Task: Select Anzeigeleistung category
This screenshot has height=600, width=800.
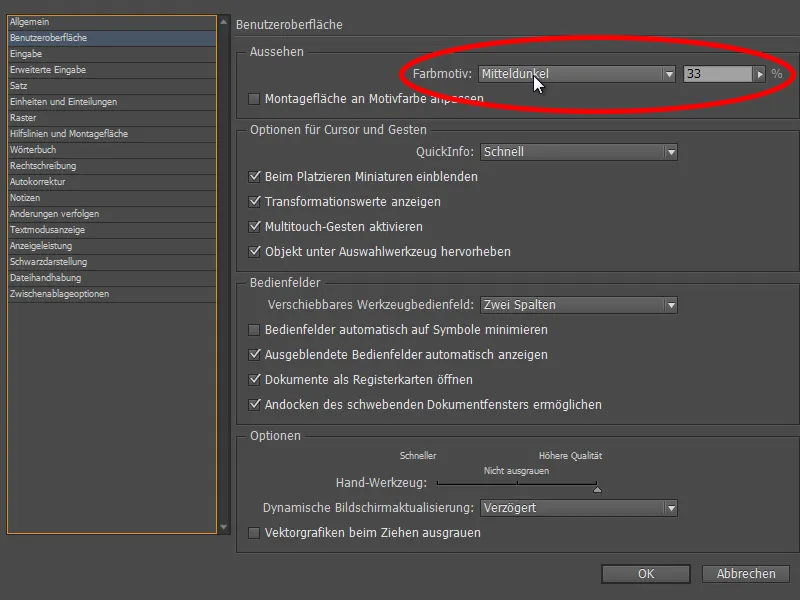Action: click(112, 246)
